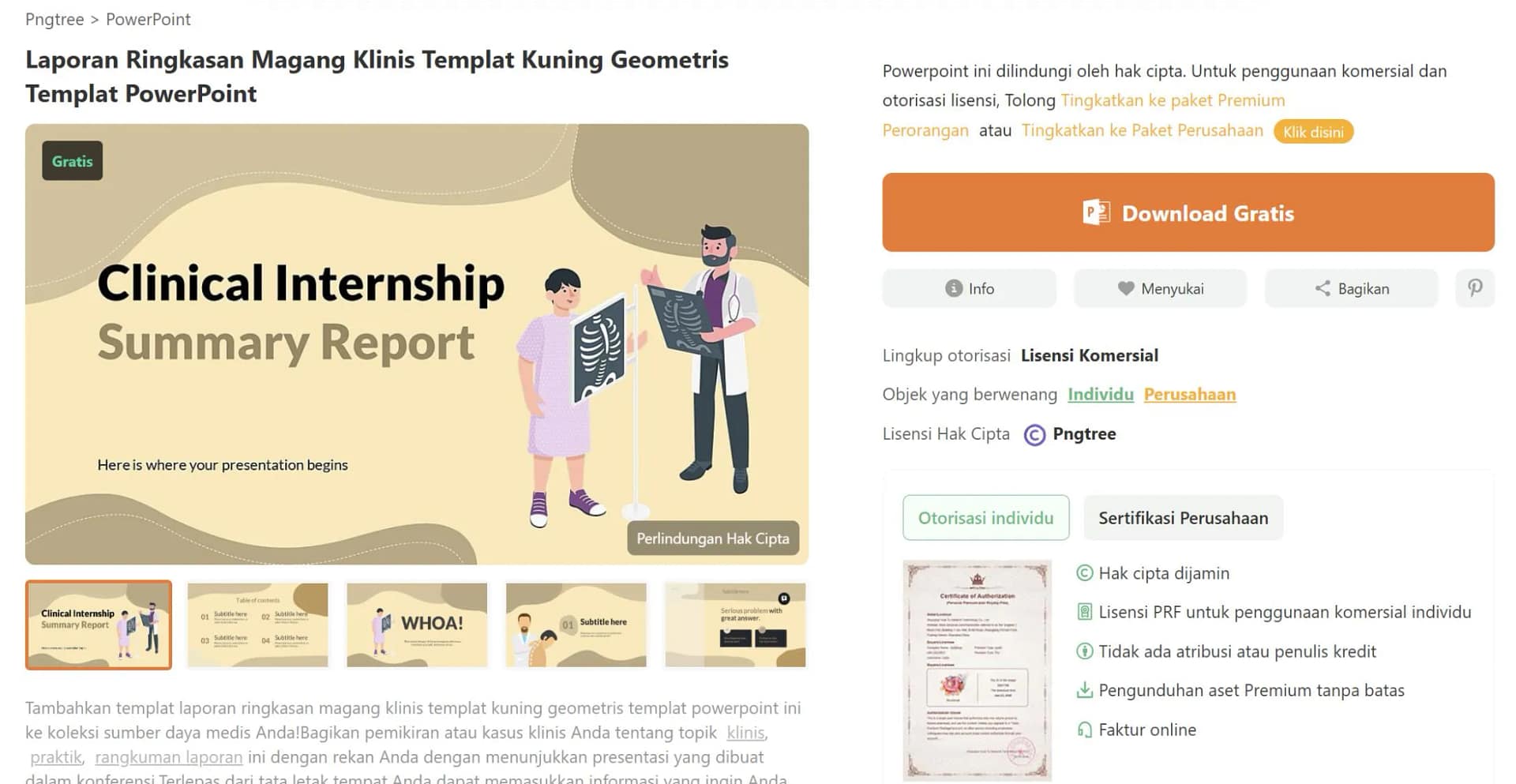This screenshot has height=784, width=1516.
Task: View the authorization certificate image
Action: pos(977,670)
